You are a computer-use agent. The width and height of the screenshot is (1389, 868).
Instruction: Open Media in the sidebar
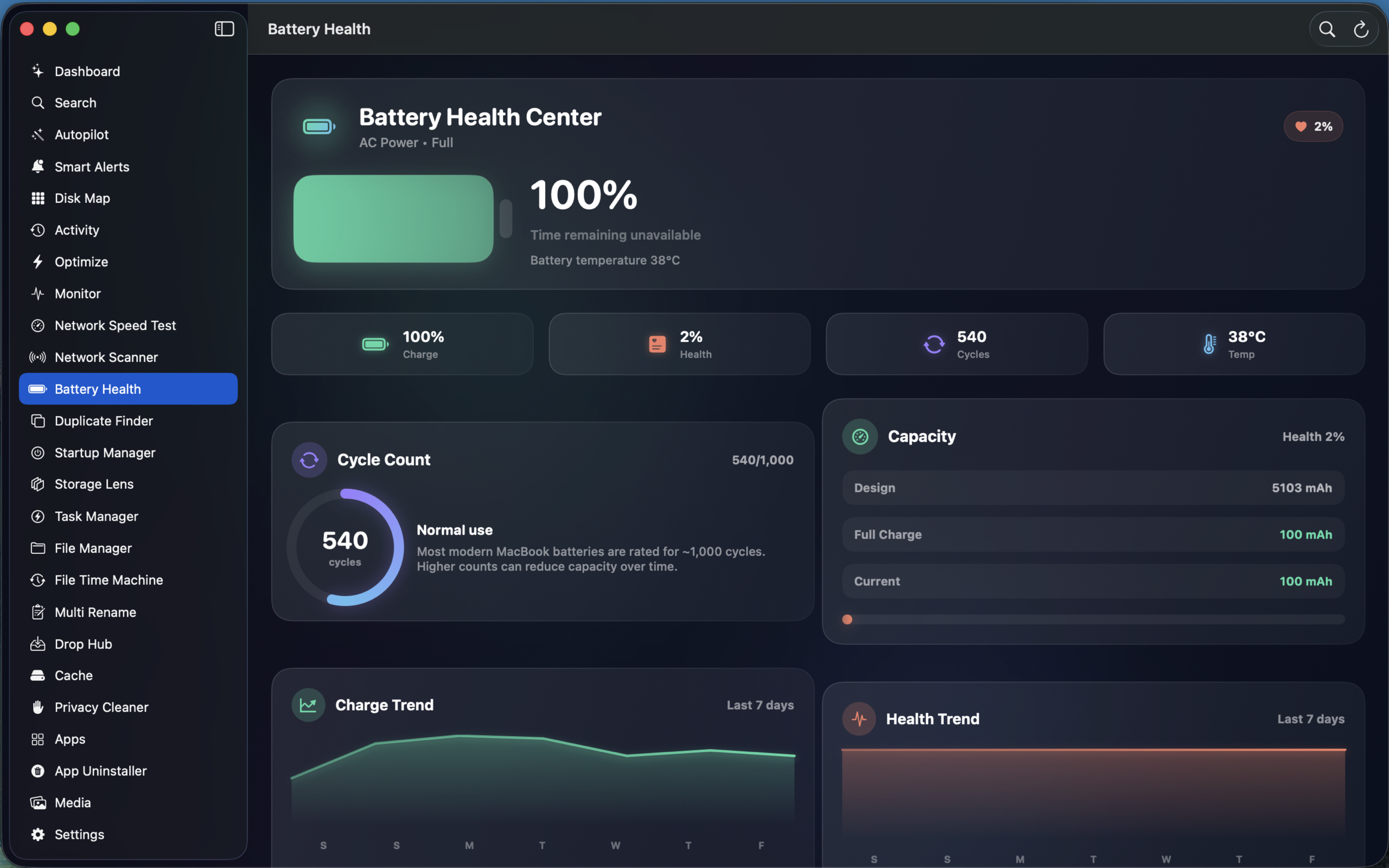point(128,802)
